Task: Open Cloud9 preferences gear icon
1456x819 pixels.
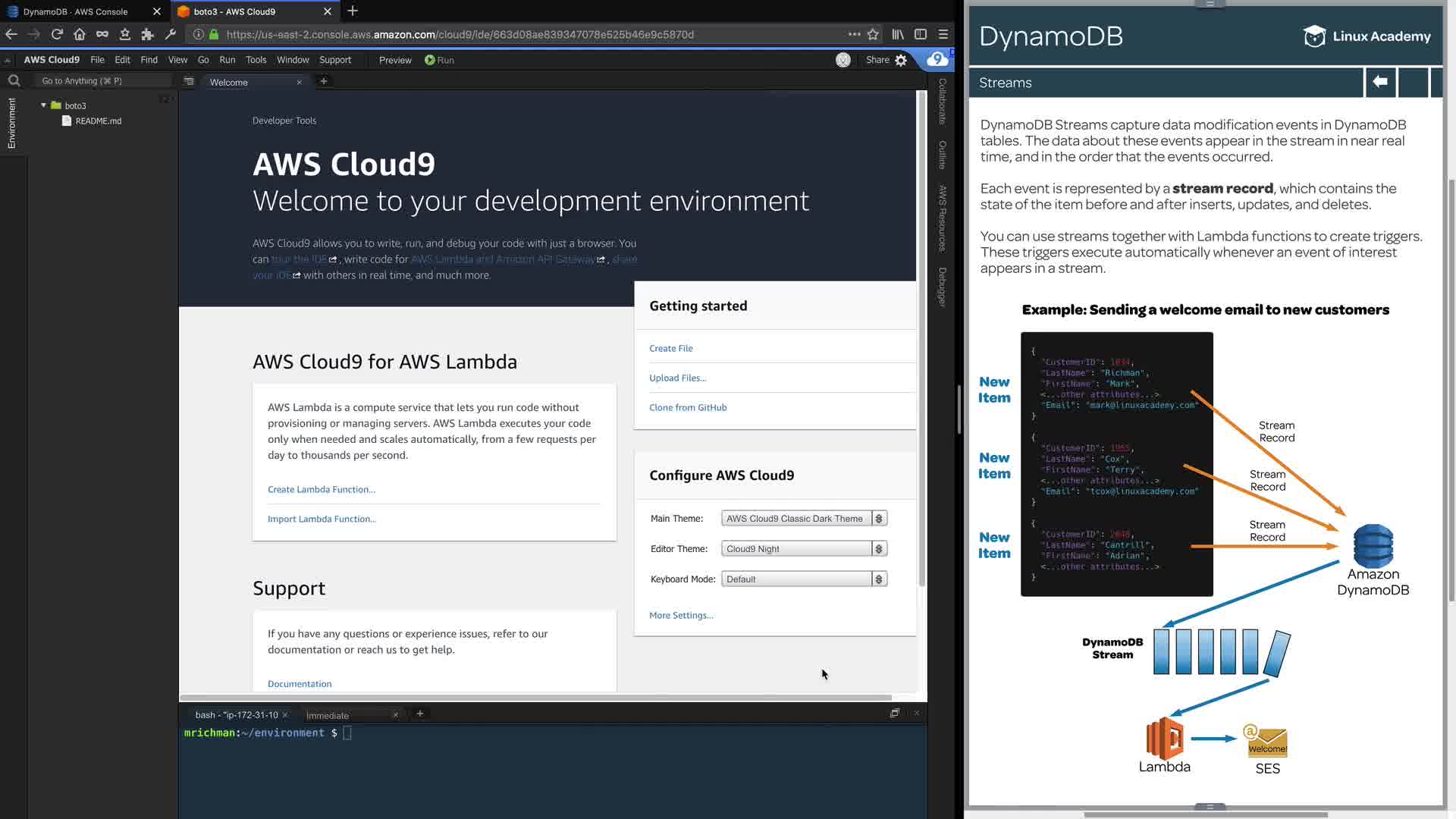Action: click(901, 60)
